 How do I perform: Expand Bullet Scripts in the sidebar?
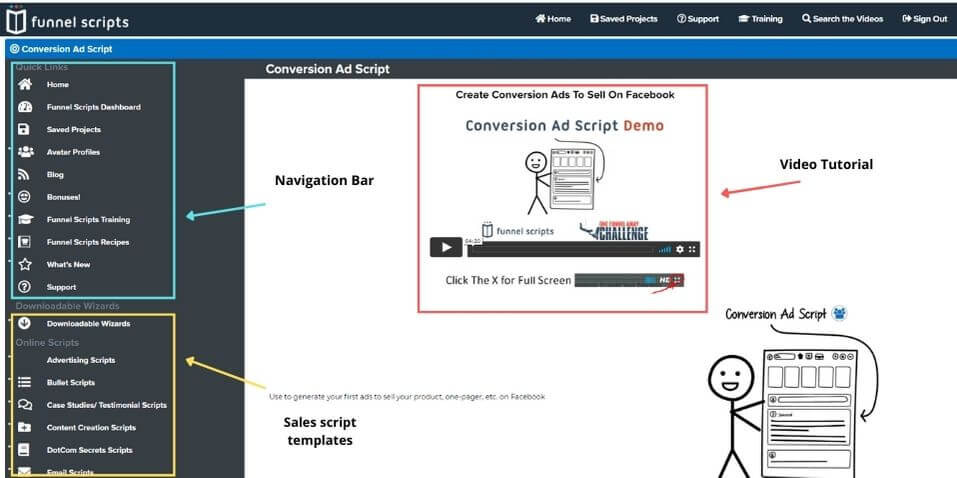coord(71,383)
